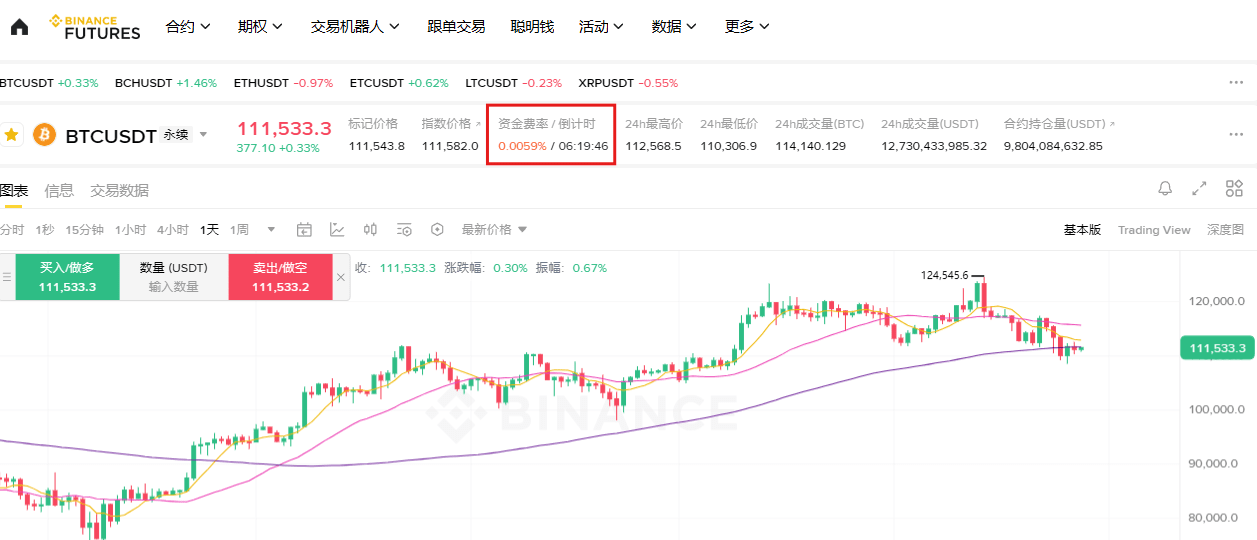Open the 跟单交易 page
Image resolution: width=1257 pixels, height=540 pixels.
click(x=456, y=27)
